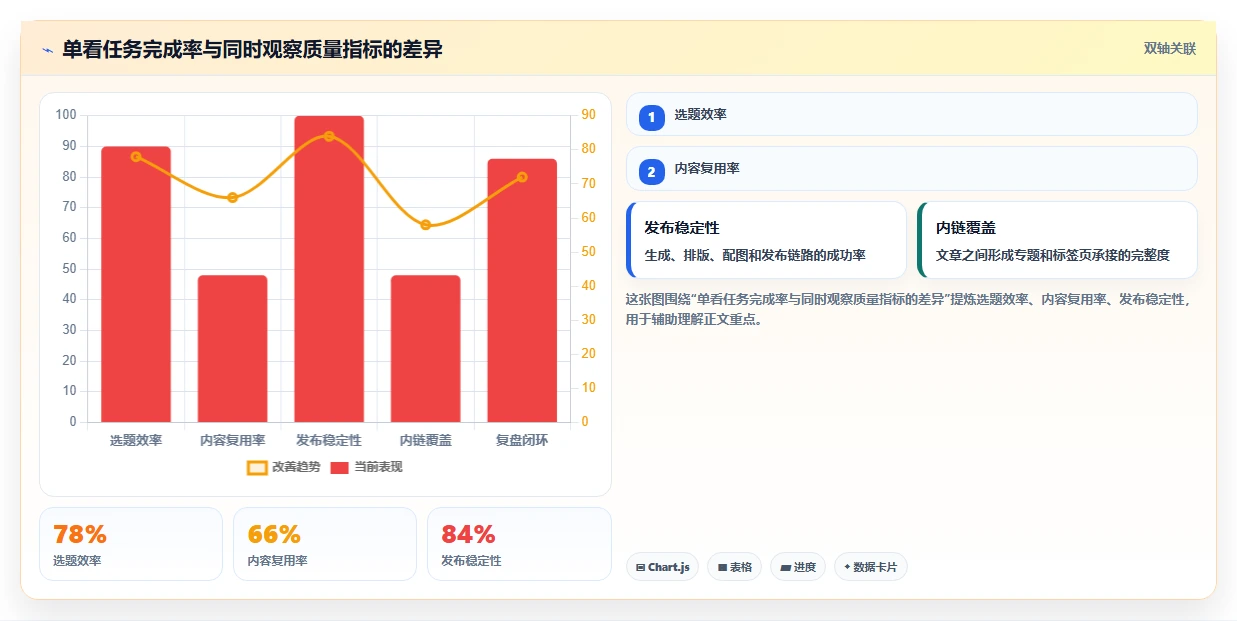Open the 选题效率 list item

click(911, 114)
